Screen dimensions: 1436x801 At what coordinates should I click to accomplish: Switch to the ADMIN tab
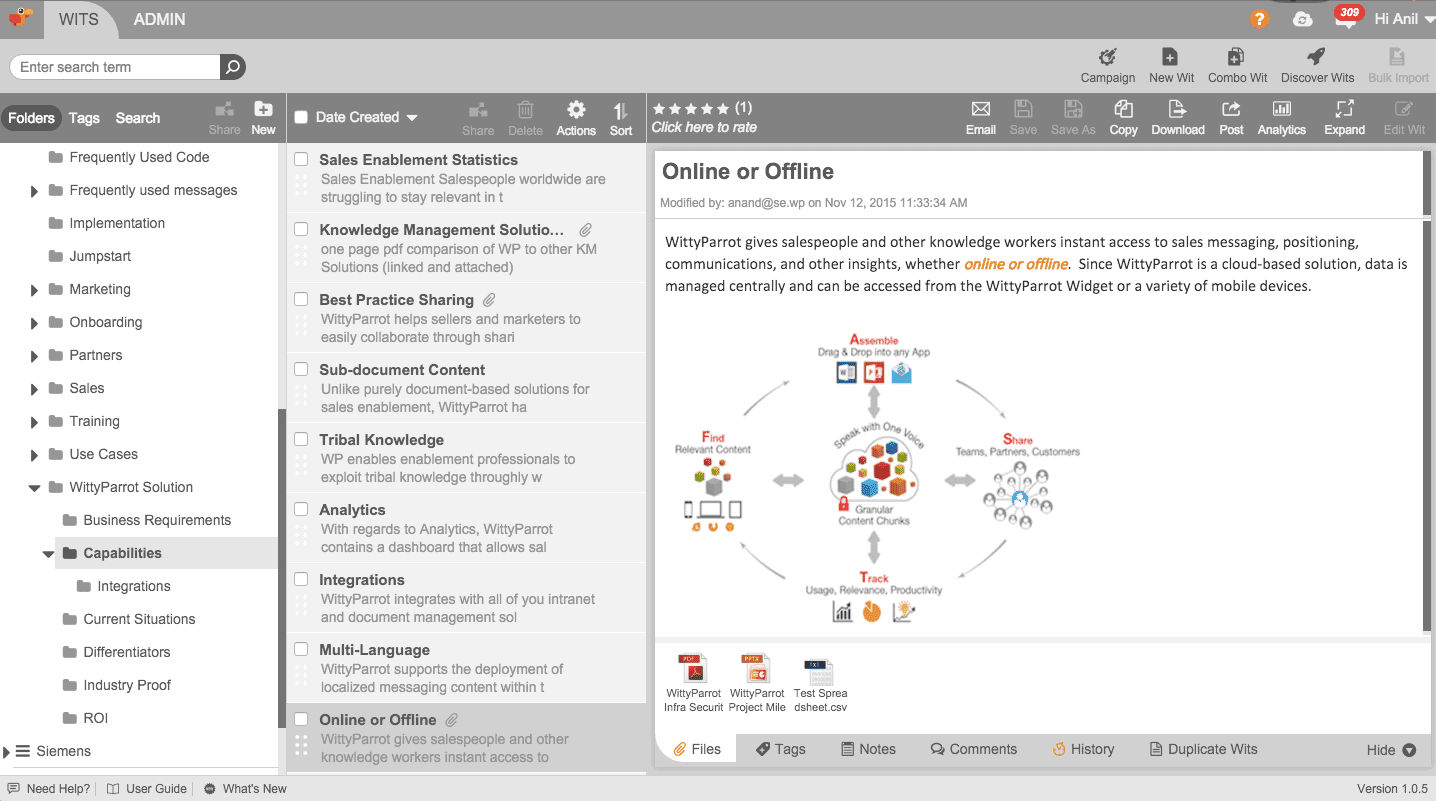click(x=159, y=19)
